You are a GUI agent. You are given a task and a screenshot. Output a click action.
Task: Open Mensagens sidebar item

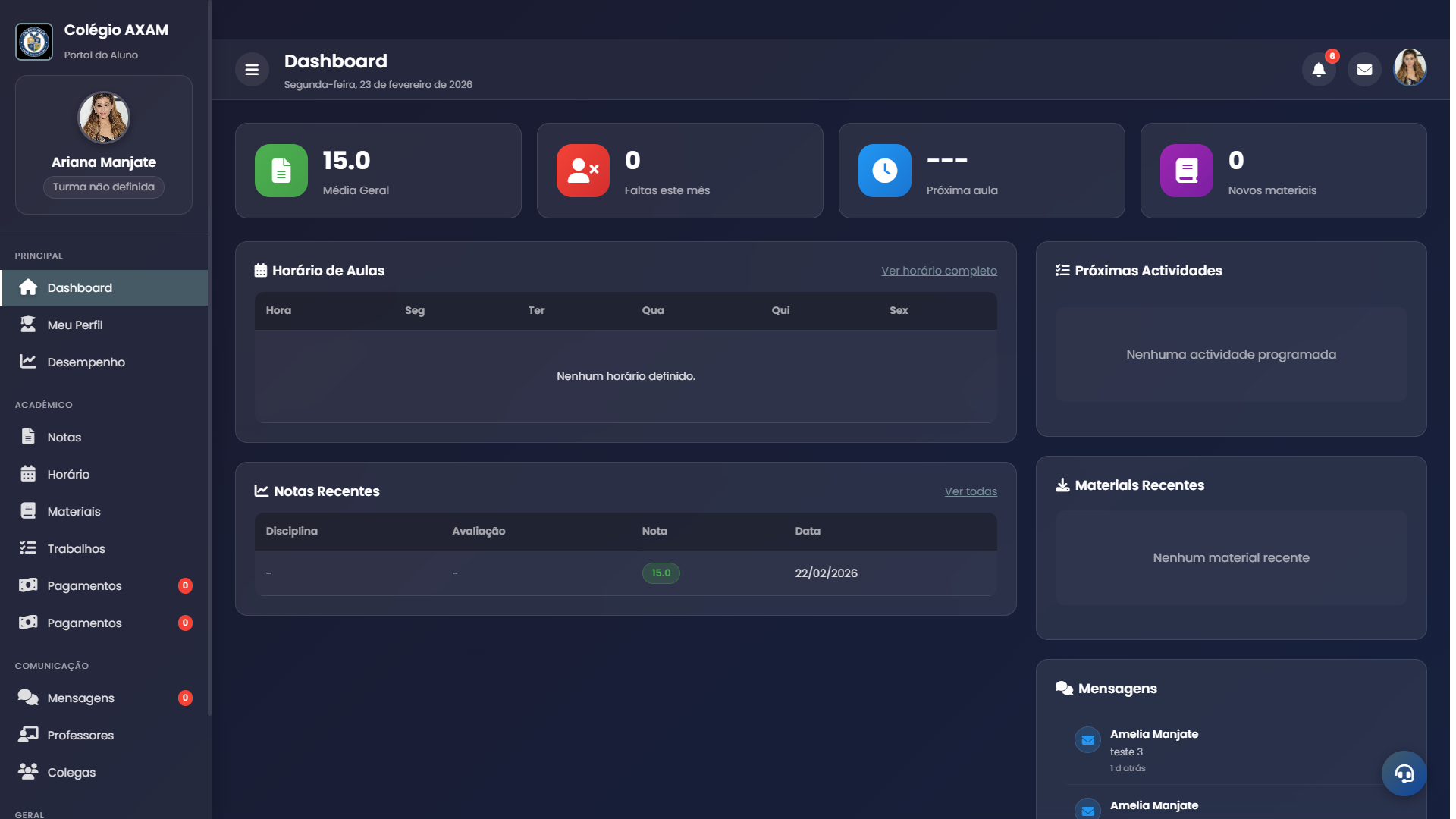pyautogui.click(x=80, y=698)
